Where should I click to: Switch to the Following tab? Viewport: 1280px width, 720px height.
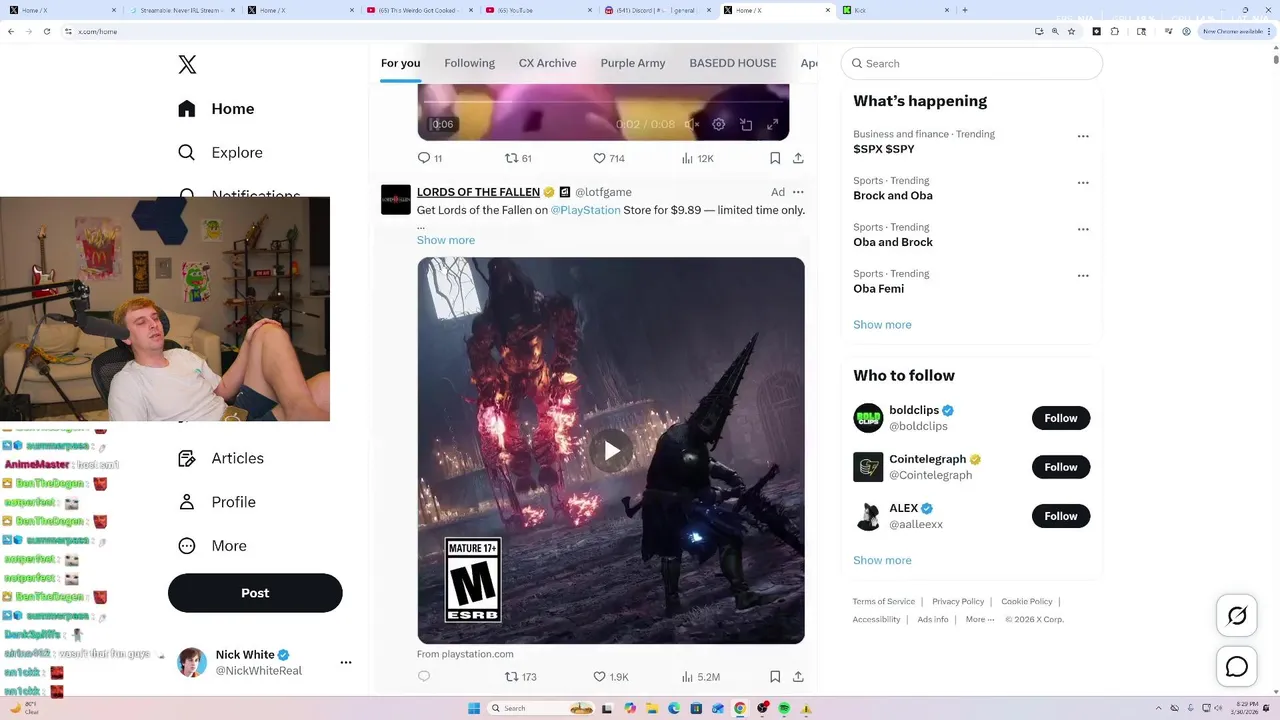click(469, 63)
